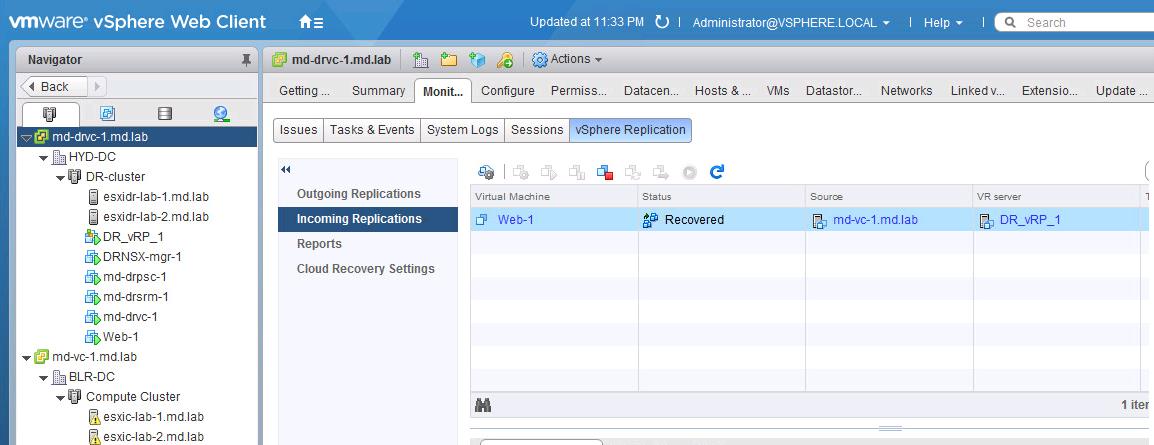Open the Networking navigator view
The width and height of the screenshot is (1154, 445).
[222, 114]
